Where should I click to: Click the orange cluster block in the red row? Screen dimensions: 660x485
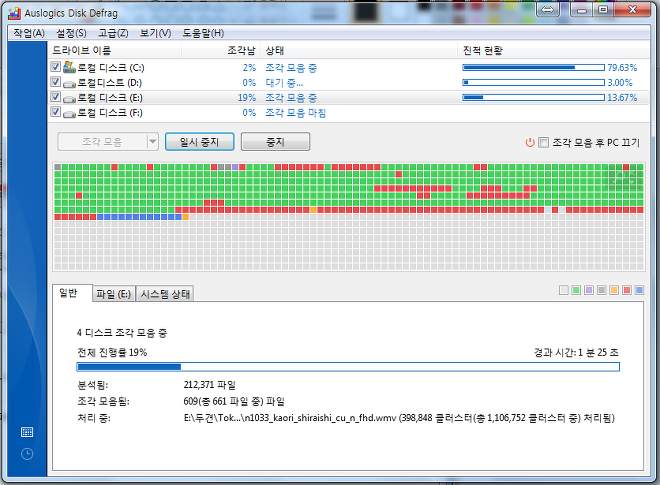313,210
